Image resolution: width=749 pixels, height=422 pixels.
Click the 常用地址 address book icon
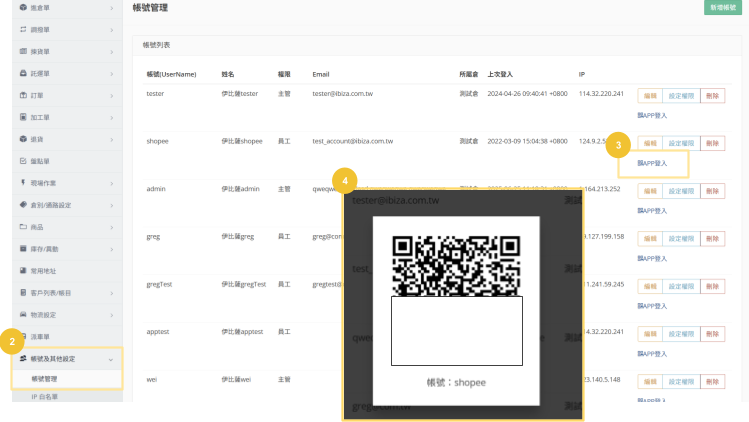(23, 271)
